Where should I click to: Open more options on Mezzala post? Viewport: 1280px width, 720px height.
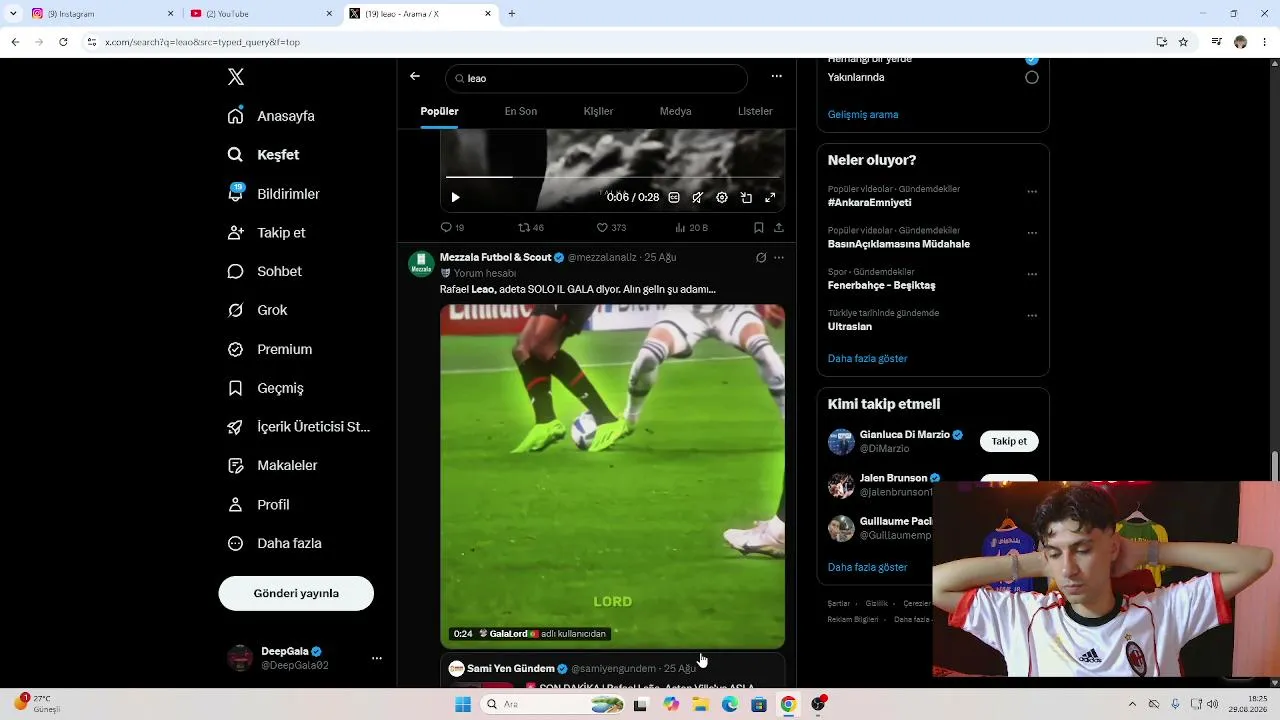pyautogui.click(x=779, y=257)
